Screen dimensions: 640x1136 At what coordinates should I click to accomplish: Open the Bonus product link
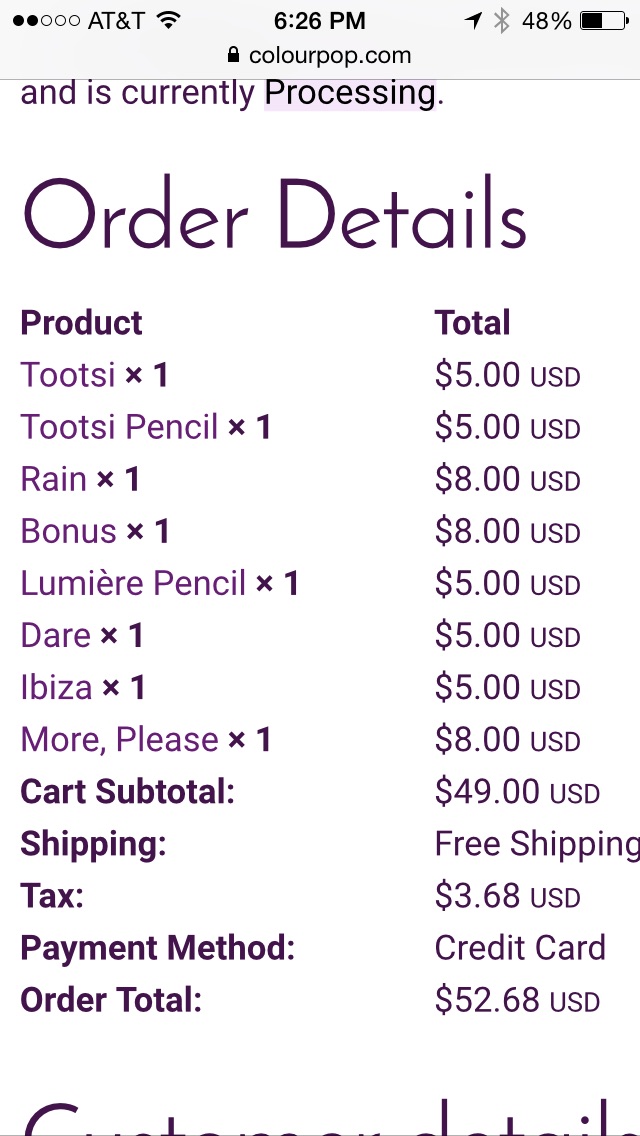[68, 531]
